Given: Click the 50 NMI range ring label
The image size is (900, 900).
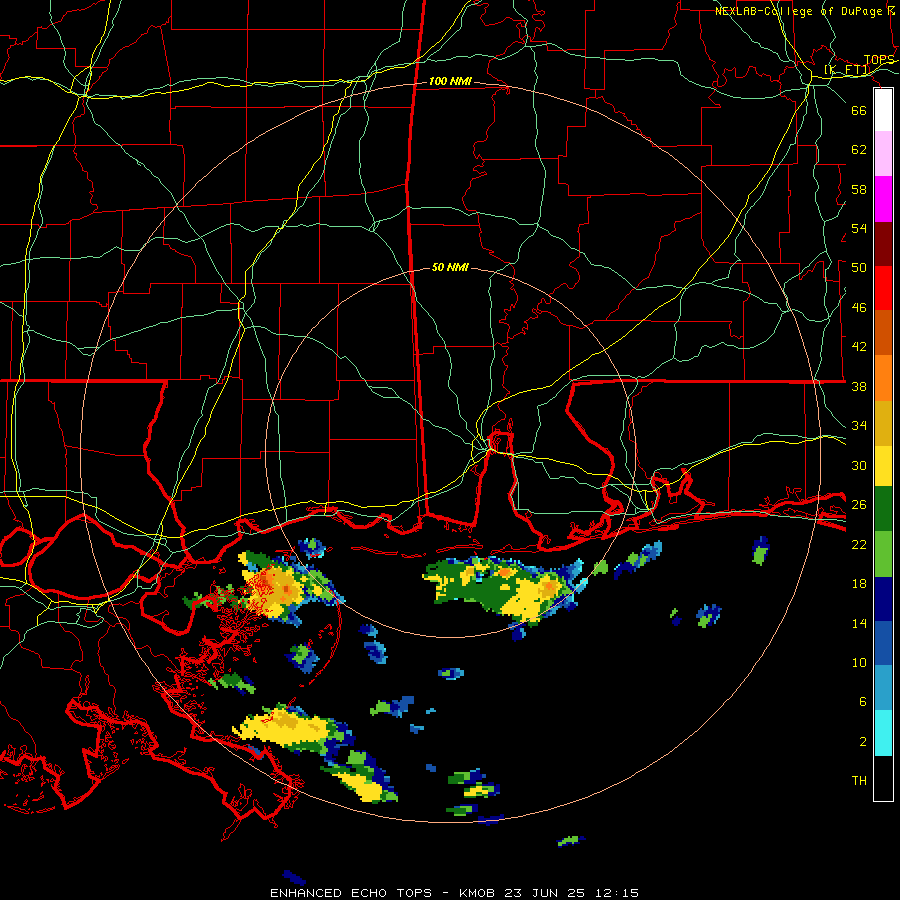Looking at the screenshot, I should 450,267.
